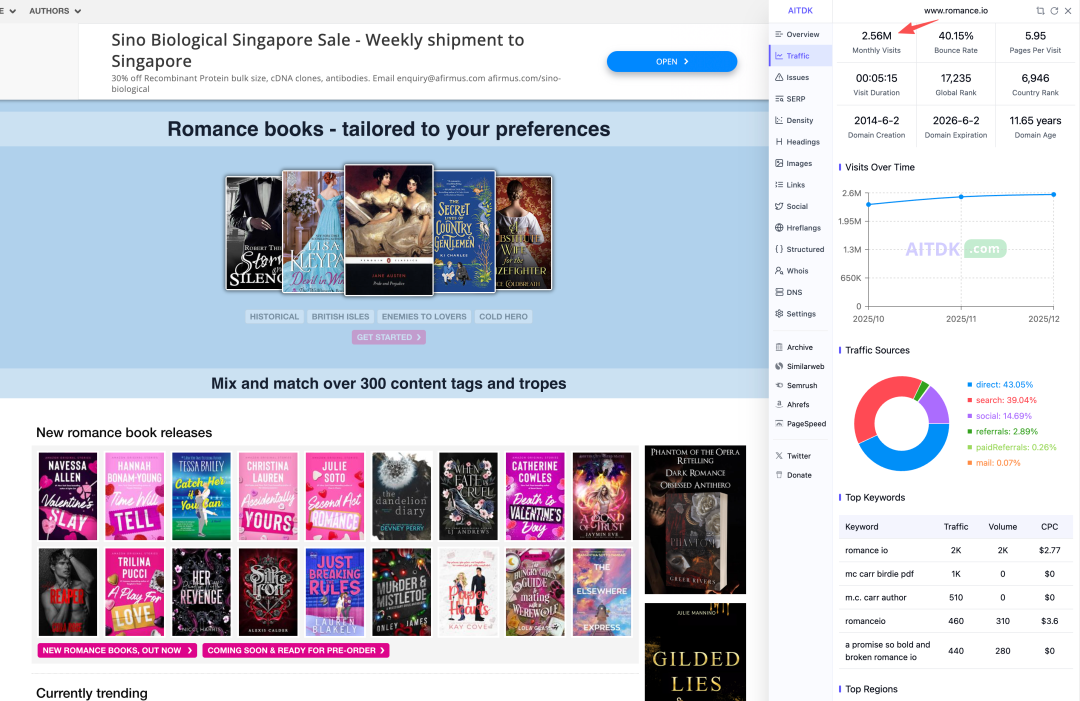Open the Headings sidebar item
The width and height of the screenshot is (1080, 701).
point(797,142)
